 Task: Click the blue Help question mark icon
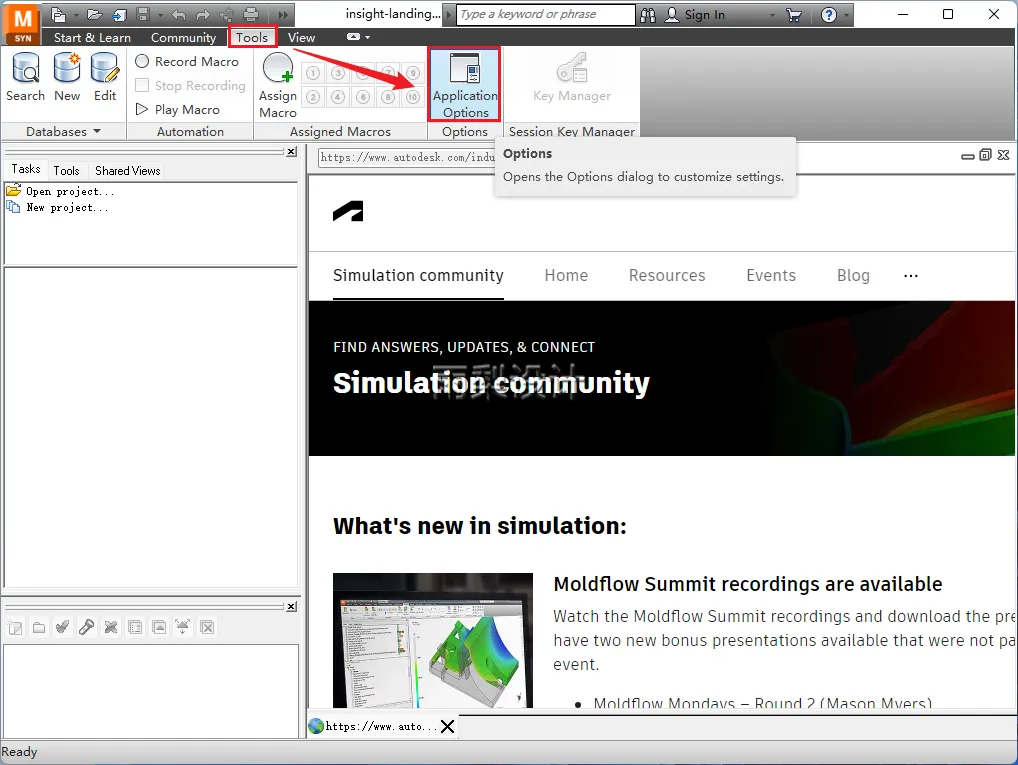tap(829, 15)
